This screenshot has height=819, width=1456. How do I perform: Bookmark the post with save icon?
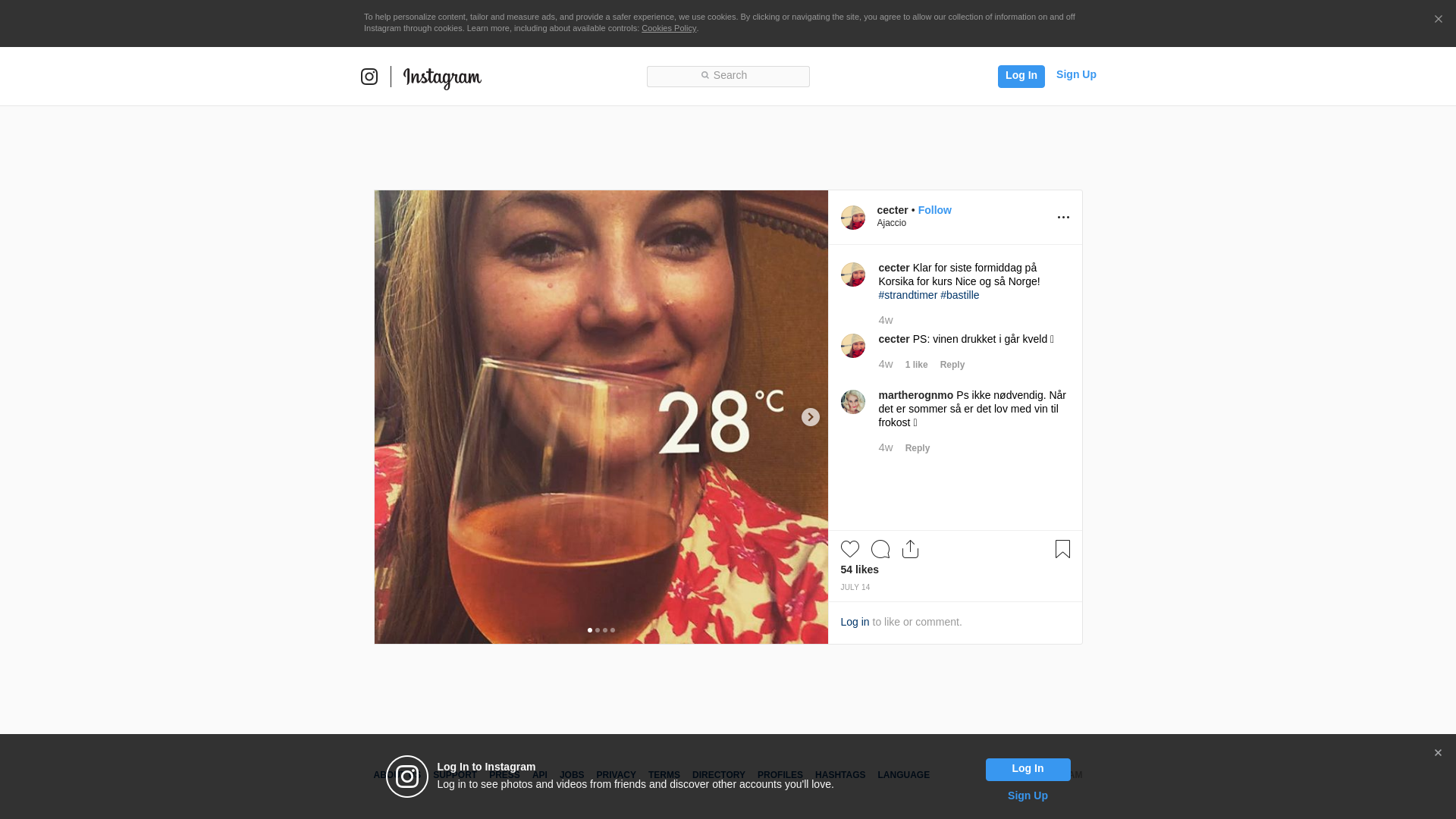[x=1062, y=549]
